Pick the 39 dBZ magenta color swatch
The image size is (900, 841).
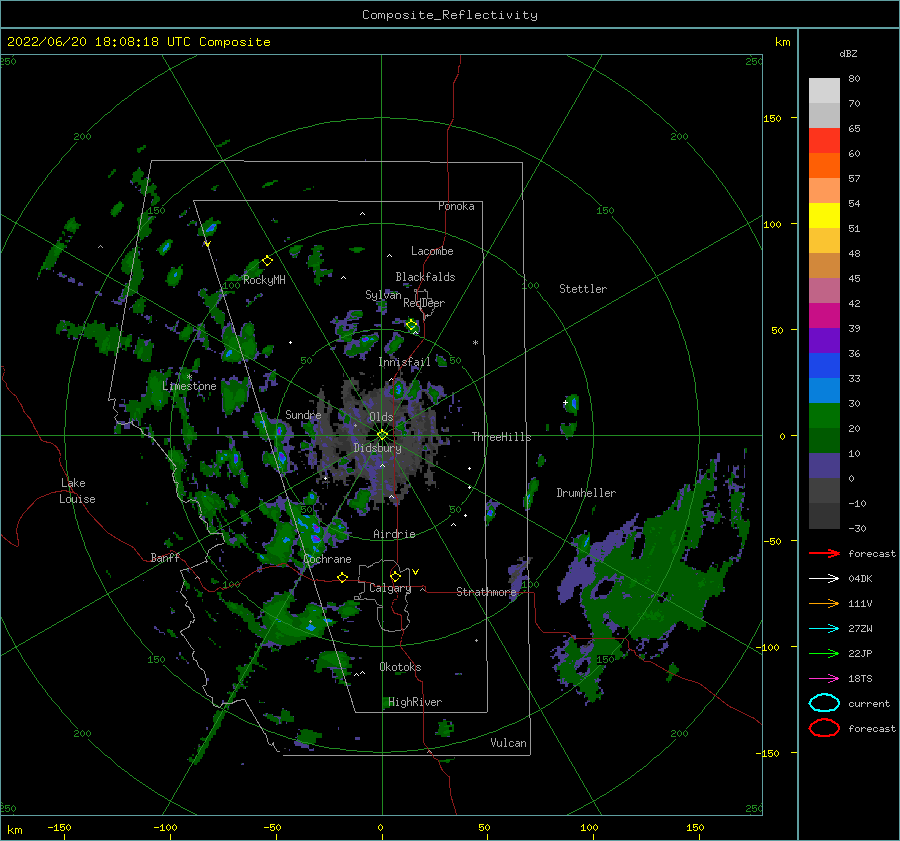[x=824, y=315]
